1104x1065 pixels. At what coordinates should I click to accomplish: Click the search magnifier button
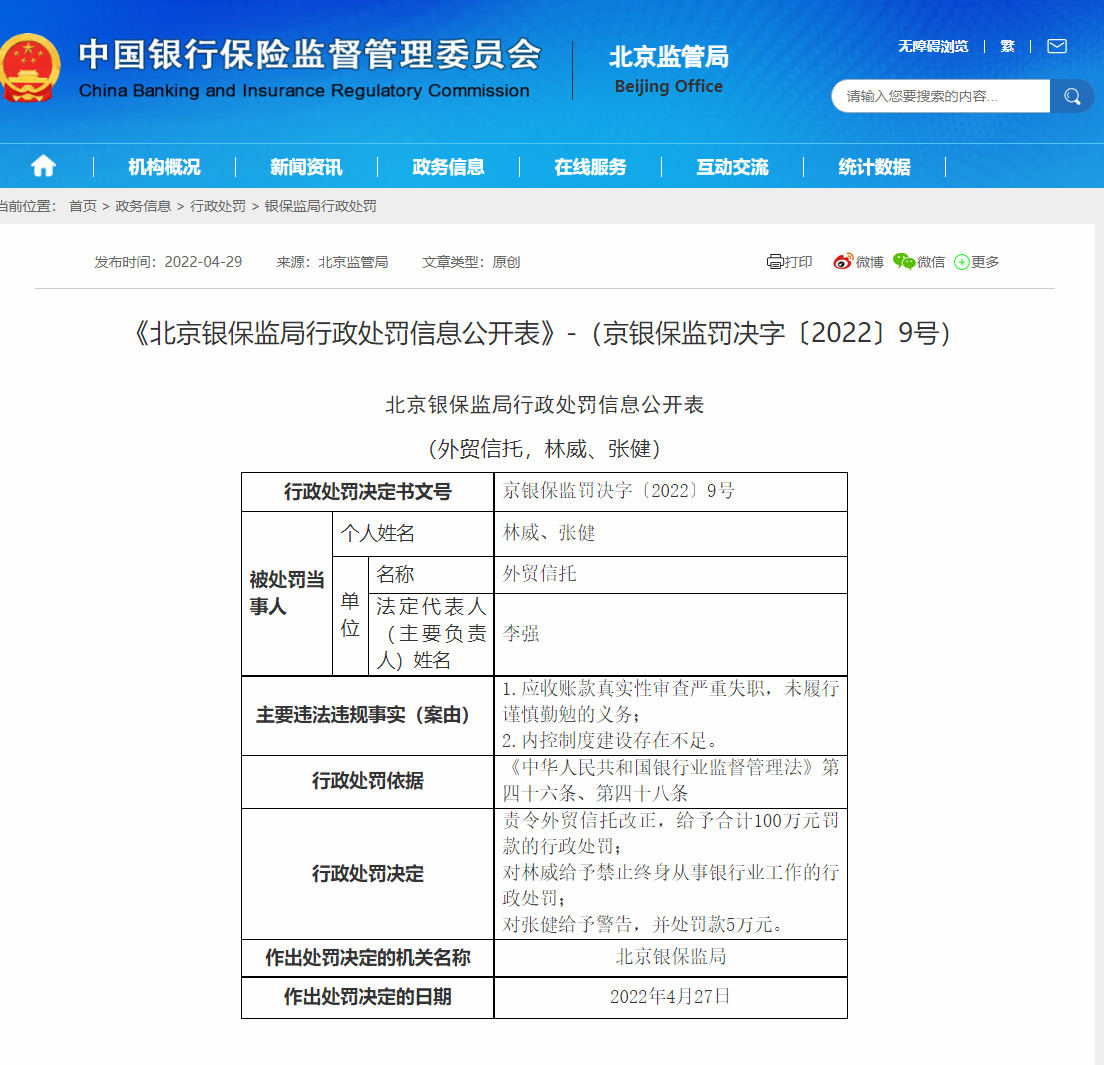click(x=1072, y=96)
